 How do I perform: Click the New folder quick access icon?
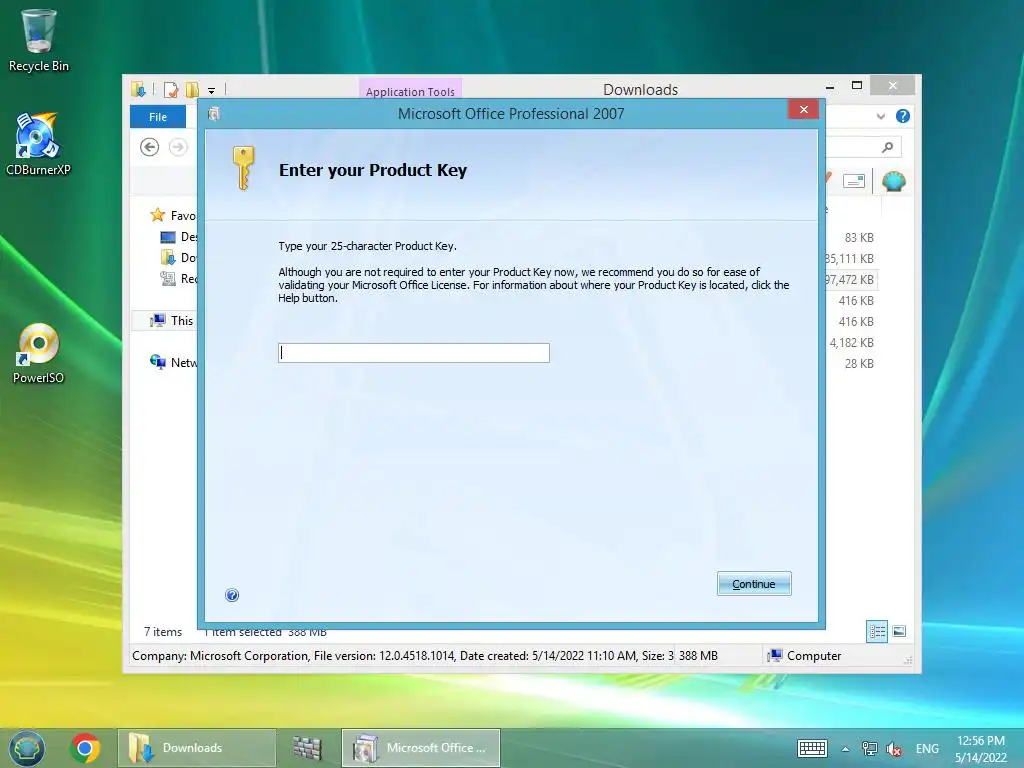(x=192, y=89)
